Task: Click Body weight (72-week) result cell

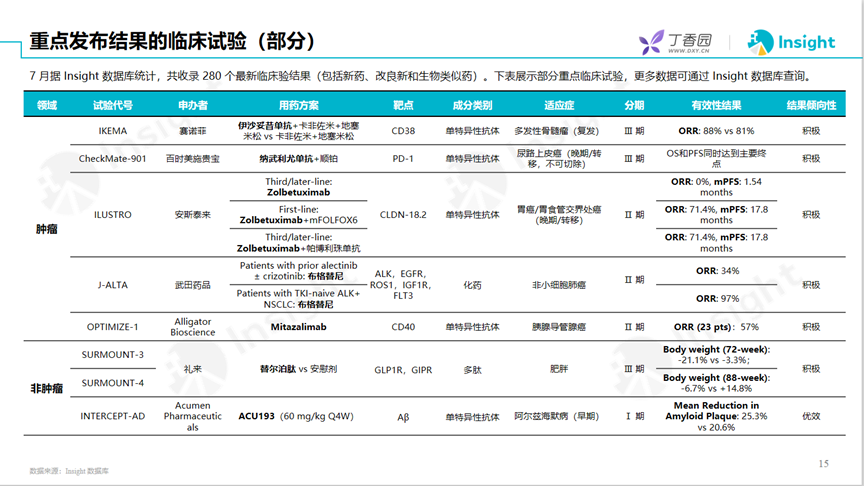Action: (x=716, y=355)
